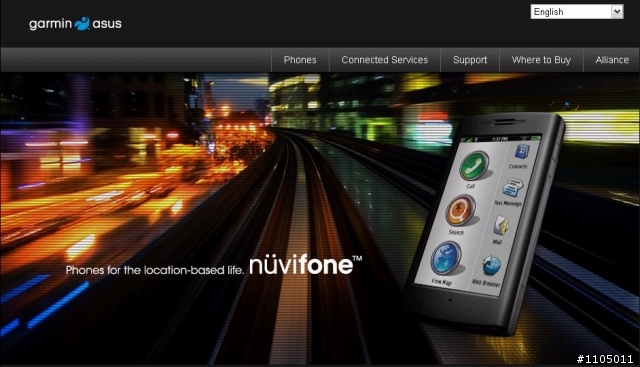The image size is (640, 367).
Task: Click the green Call icon on the phone
Action: point(474,165)
